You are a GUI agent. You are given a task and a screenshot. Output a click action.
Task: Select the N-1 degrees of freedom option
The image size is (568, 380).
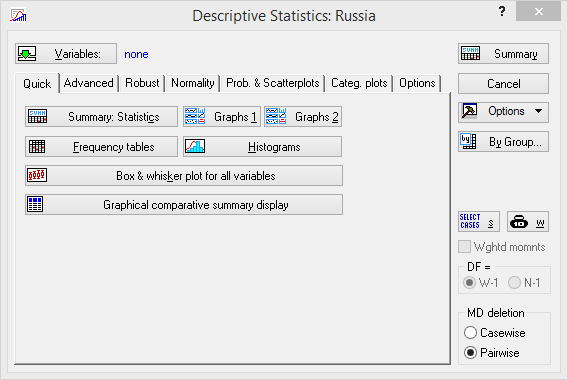pos(514,283)
